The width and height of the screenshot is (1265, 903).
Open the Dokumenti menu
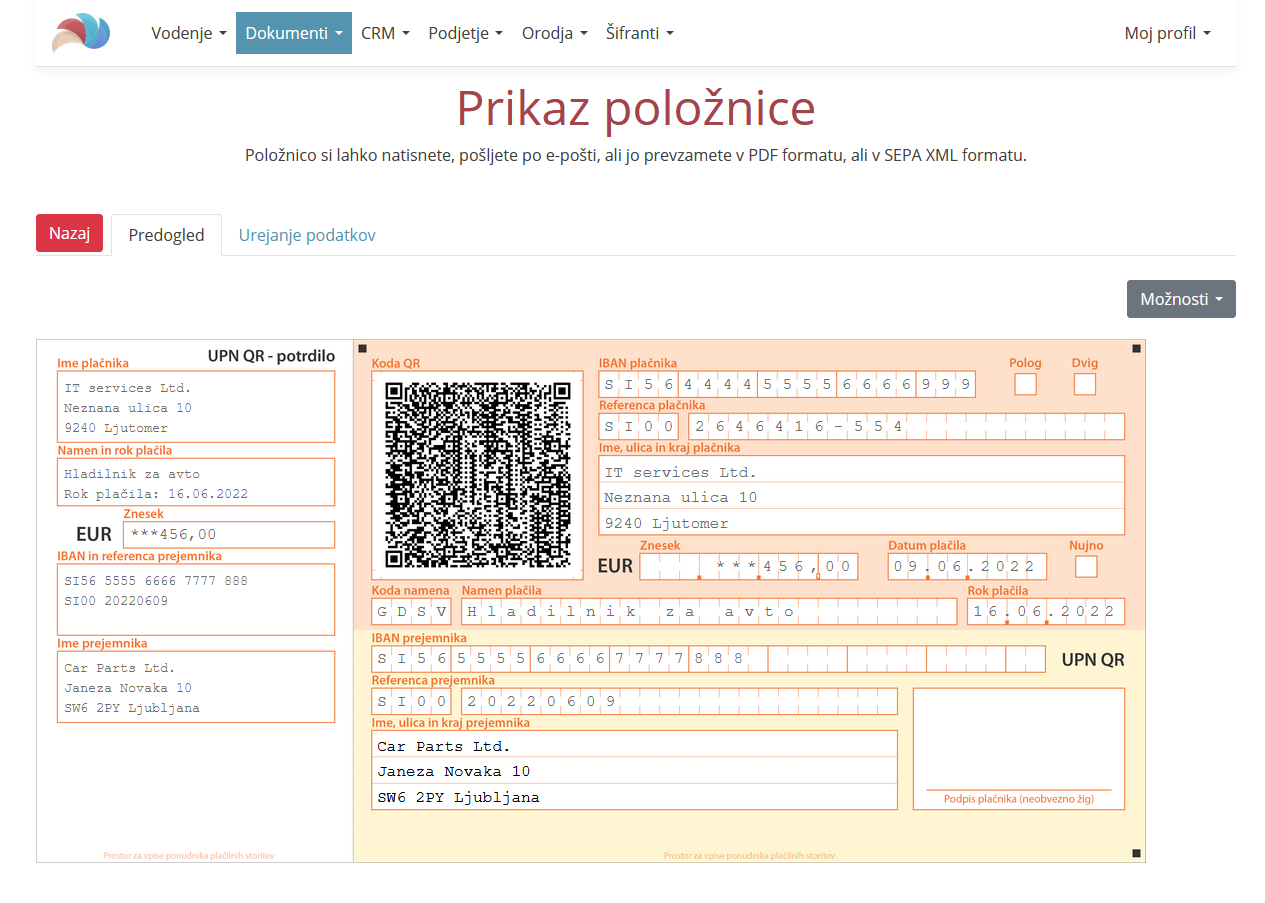tap(294, 33)
